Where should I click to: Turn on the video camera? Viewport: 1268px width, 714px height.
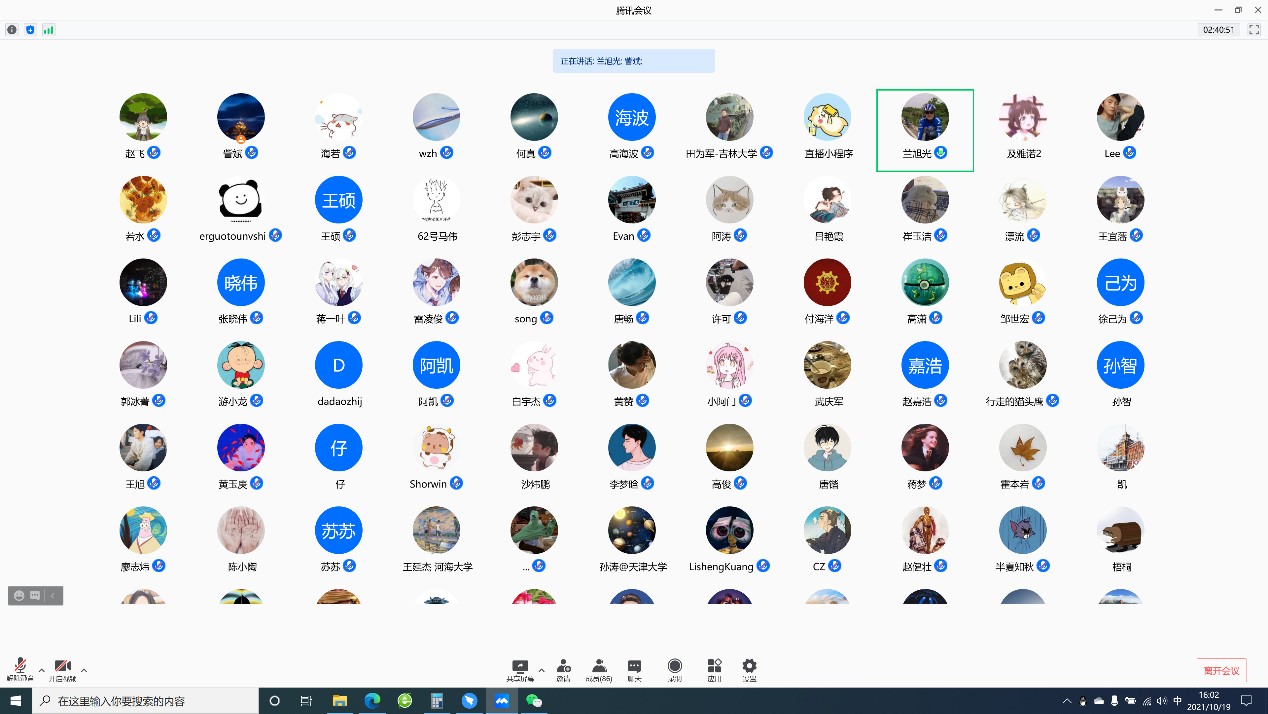tap(62, 669)
